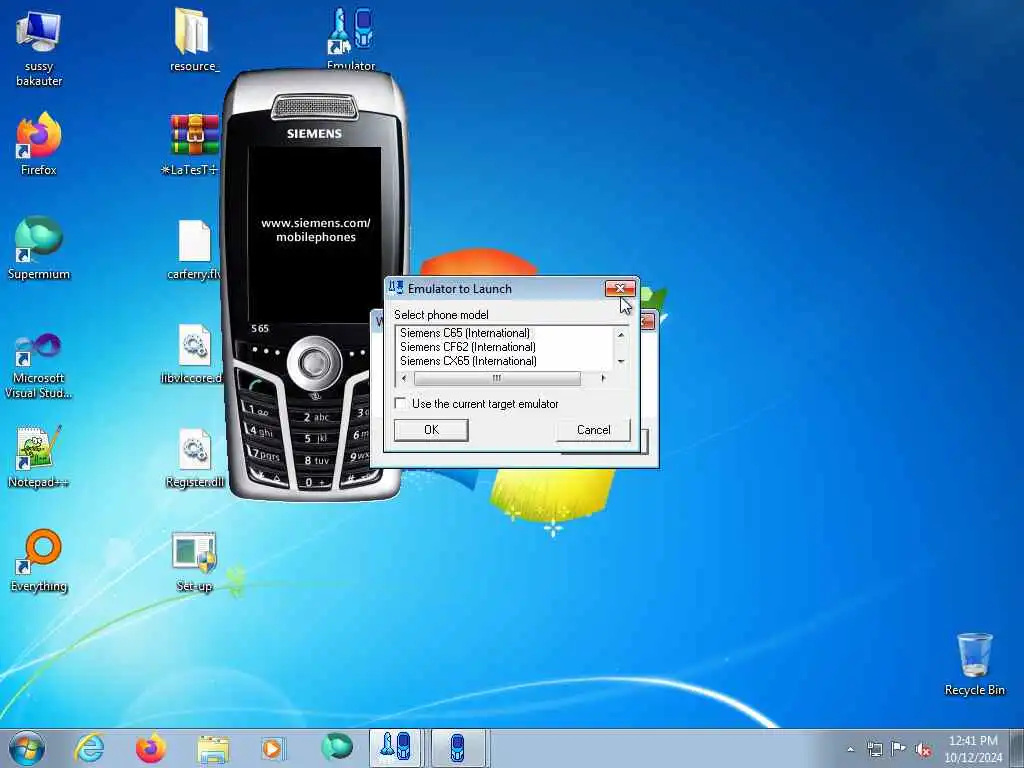This screenshot has height=768, width=1024.
Task: Click the horizontal scrollbar thumb
Action: tap(497, 378)
